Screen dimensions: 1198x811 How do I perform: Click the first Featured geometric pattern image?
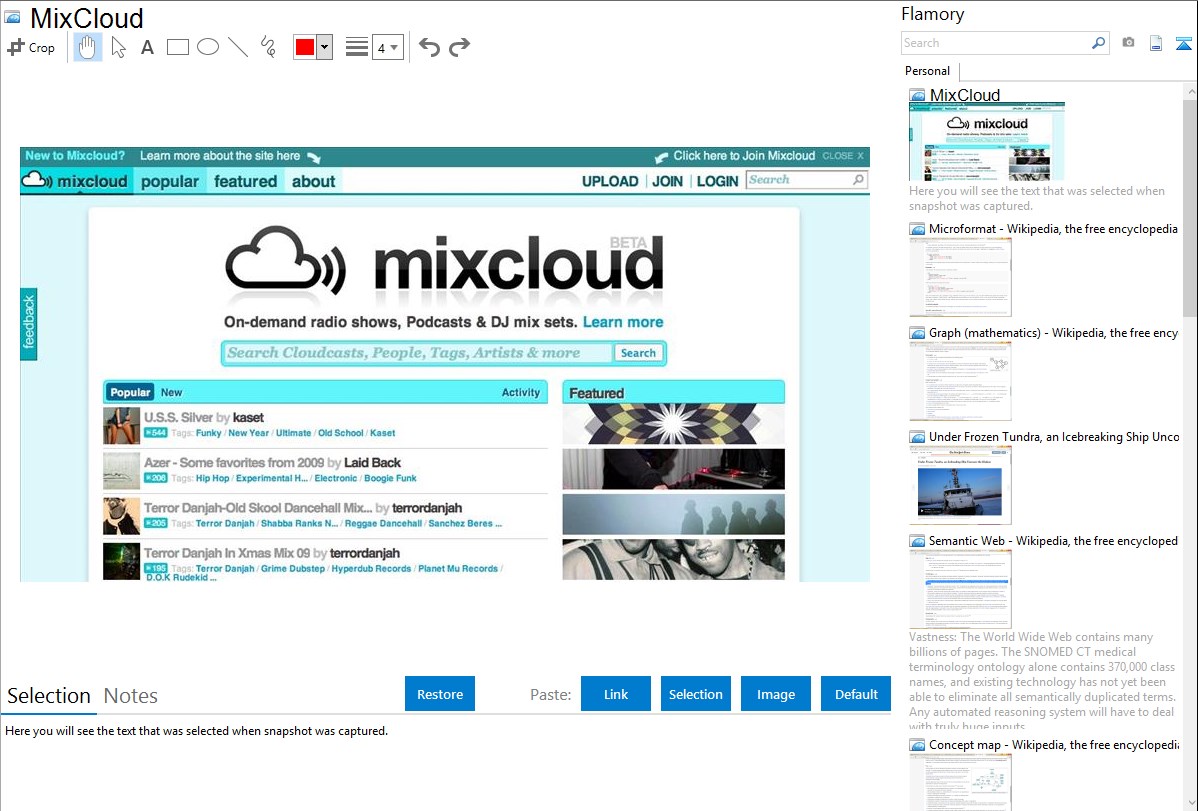(673, 424)
